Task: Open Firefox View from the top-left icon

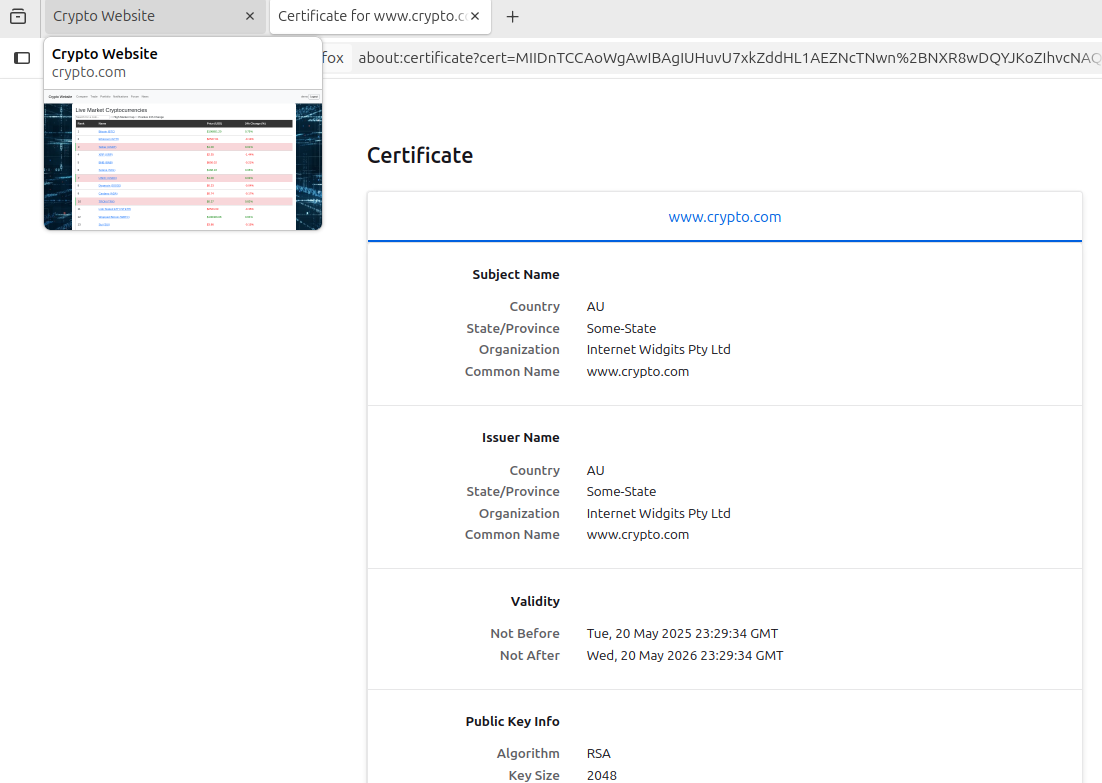Action: click(18, 16)
